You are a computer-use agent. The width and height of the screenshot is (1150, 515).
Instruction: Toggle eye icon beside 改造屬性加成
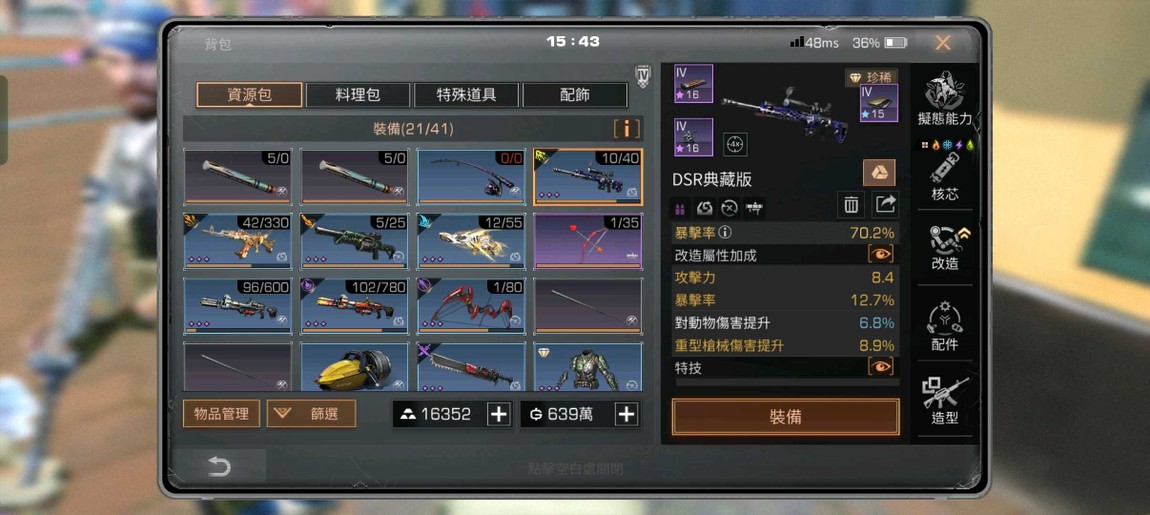point(881,254)
